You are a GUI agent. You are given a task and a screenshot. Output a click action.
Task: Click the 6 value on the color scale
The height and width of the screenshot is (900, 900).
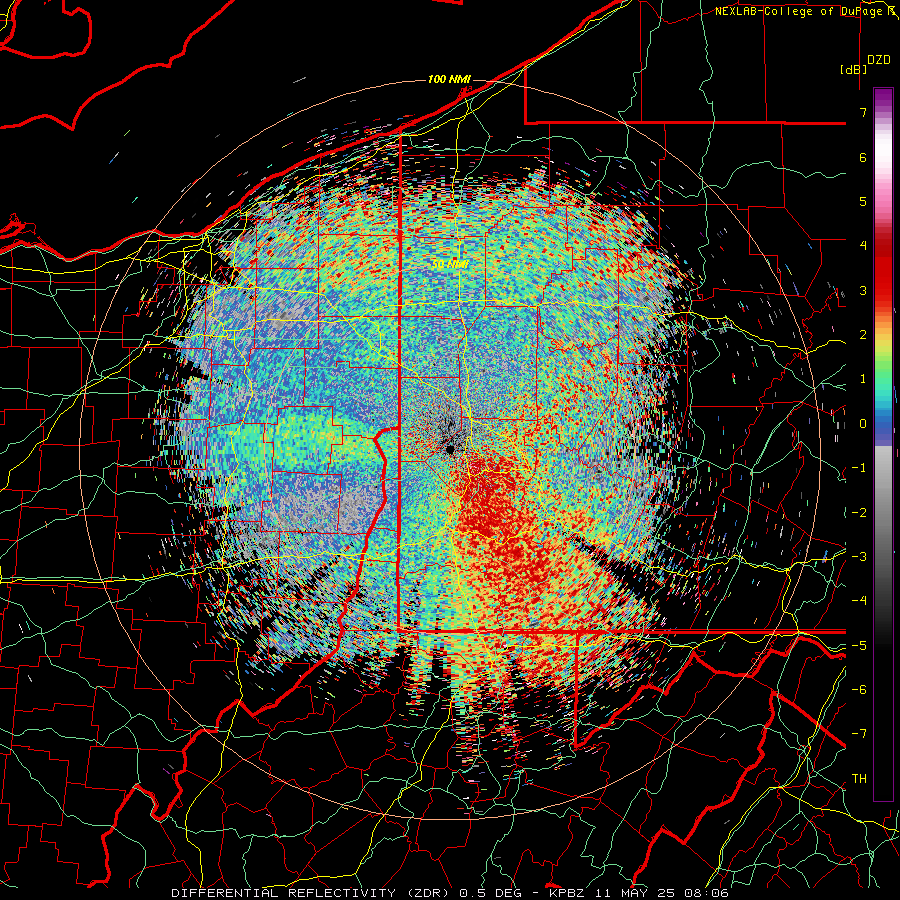863,157
